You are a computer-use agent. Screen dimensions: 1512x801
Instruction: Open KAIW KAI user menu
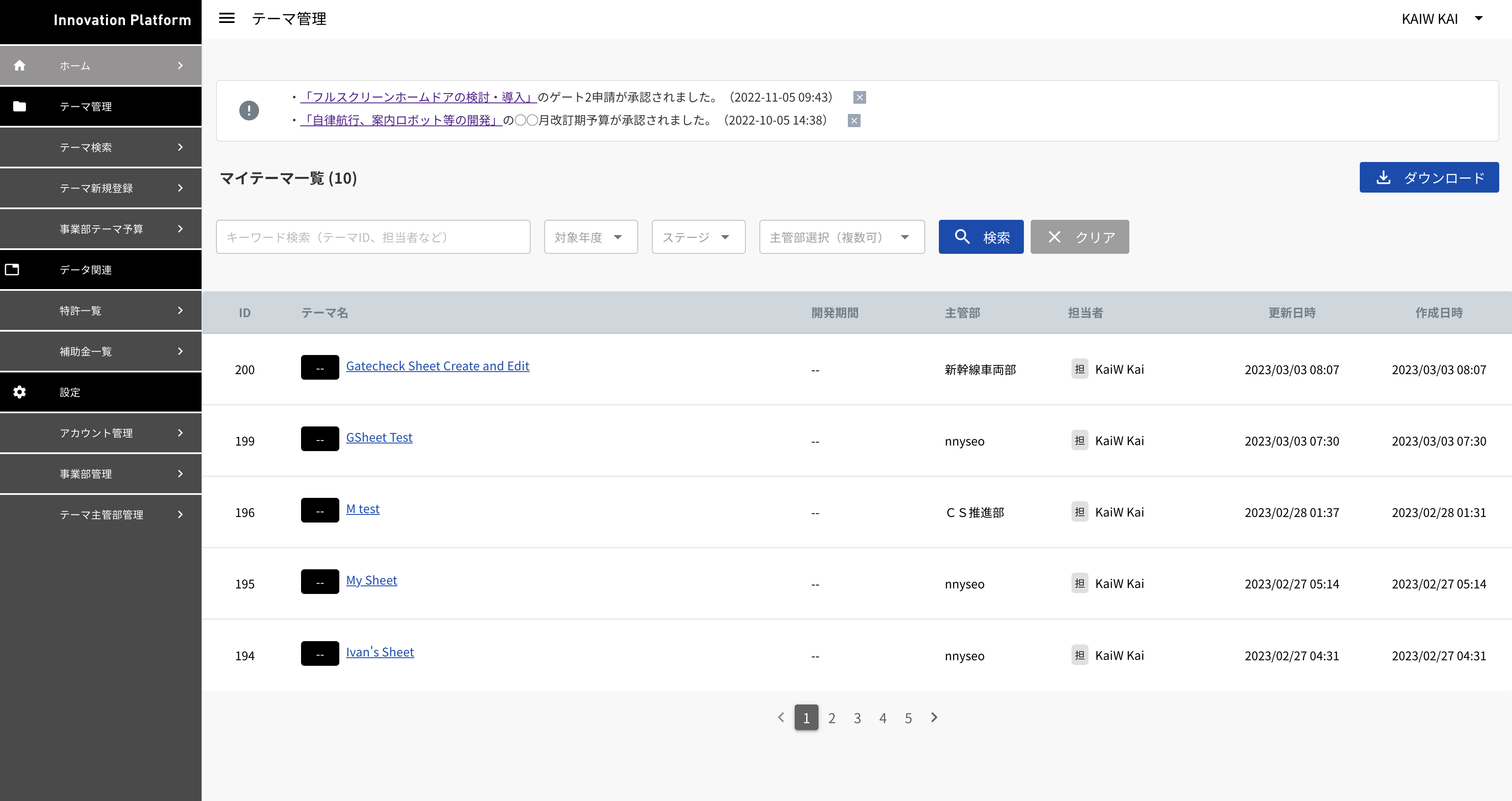pos(1441,19)
